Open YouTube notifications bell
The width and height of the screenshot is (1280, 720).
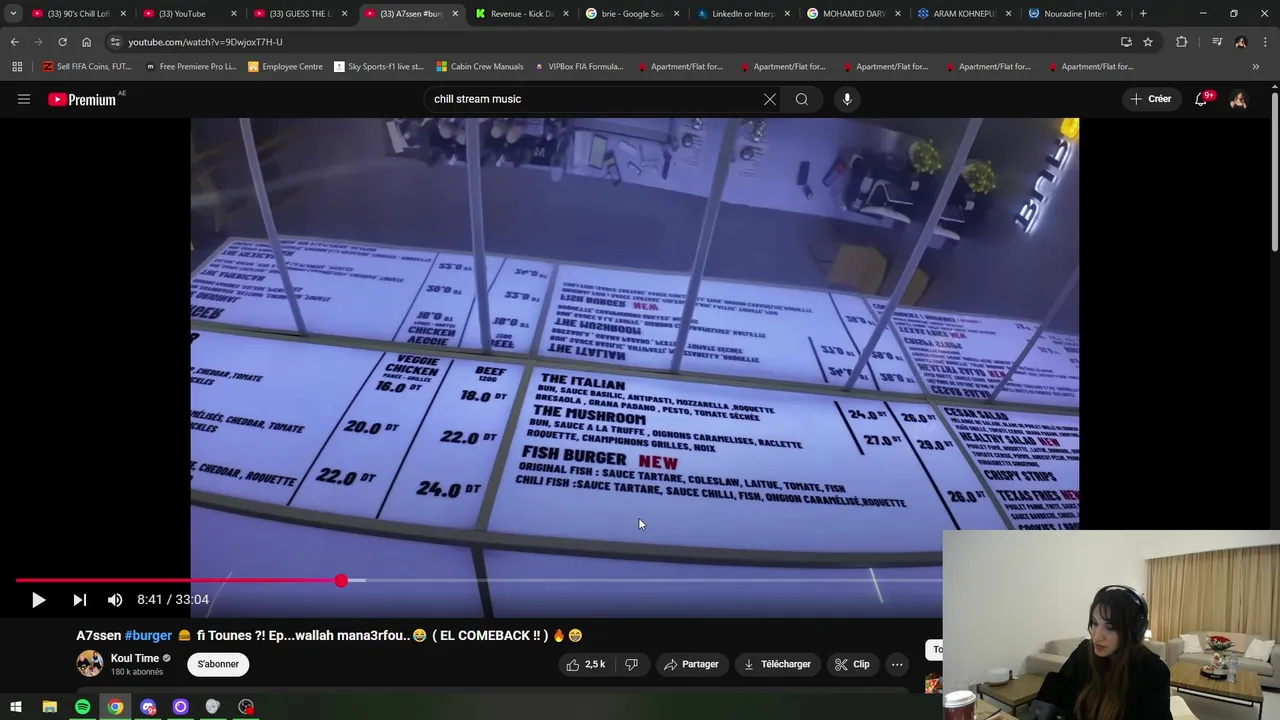click(x=1202, y=99)
